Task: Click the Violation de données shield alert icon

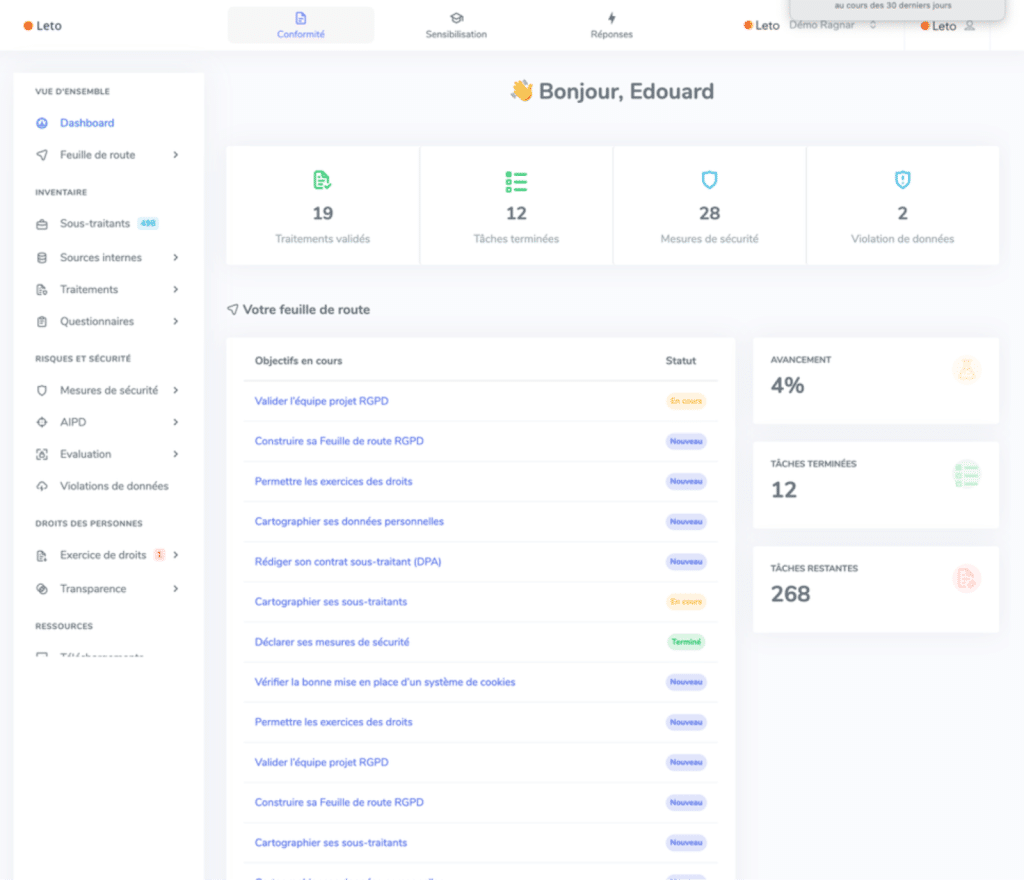Action: [902, 181]
